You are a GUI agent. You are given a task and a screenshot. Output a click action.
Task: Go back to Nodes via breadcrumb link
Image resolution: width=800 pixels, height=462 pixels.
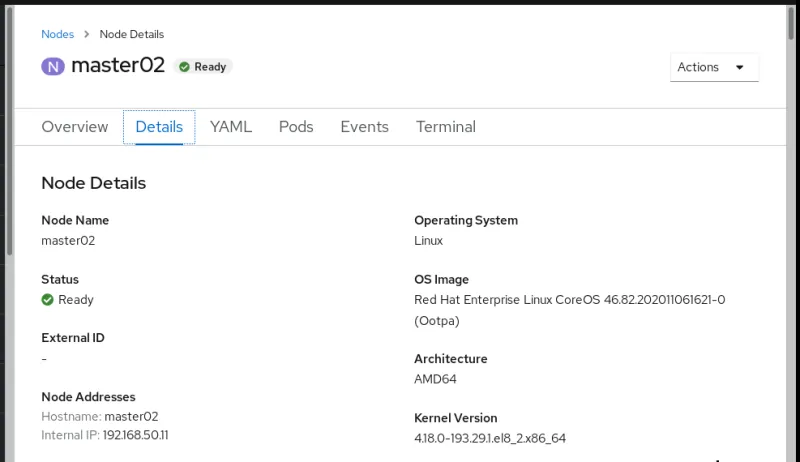pyautogui.click(x=57, y=34)
